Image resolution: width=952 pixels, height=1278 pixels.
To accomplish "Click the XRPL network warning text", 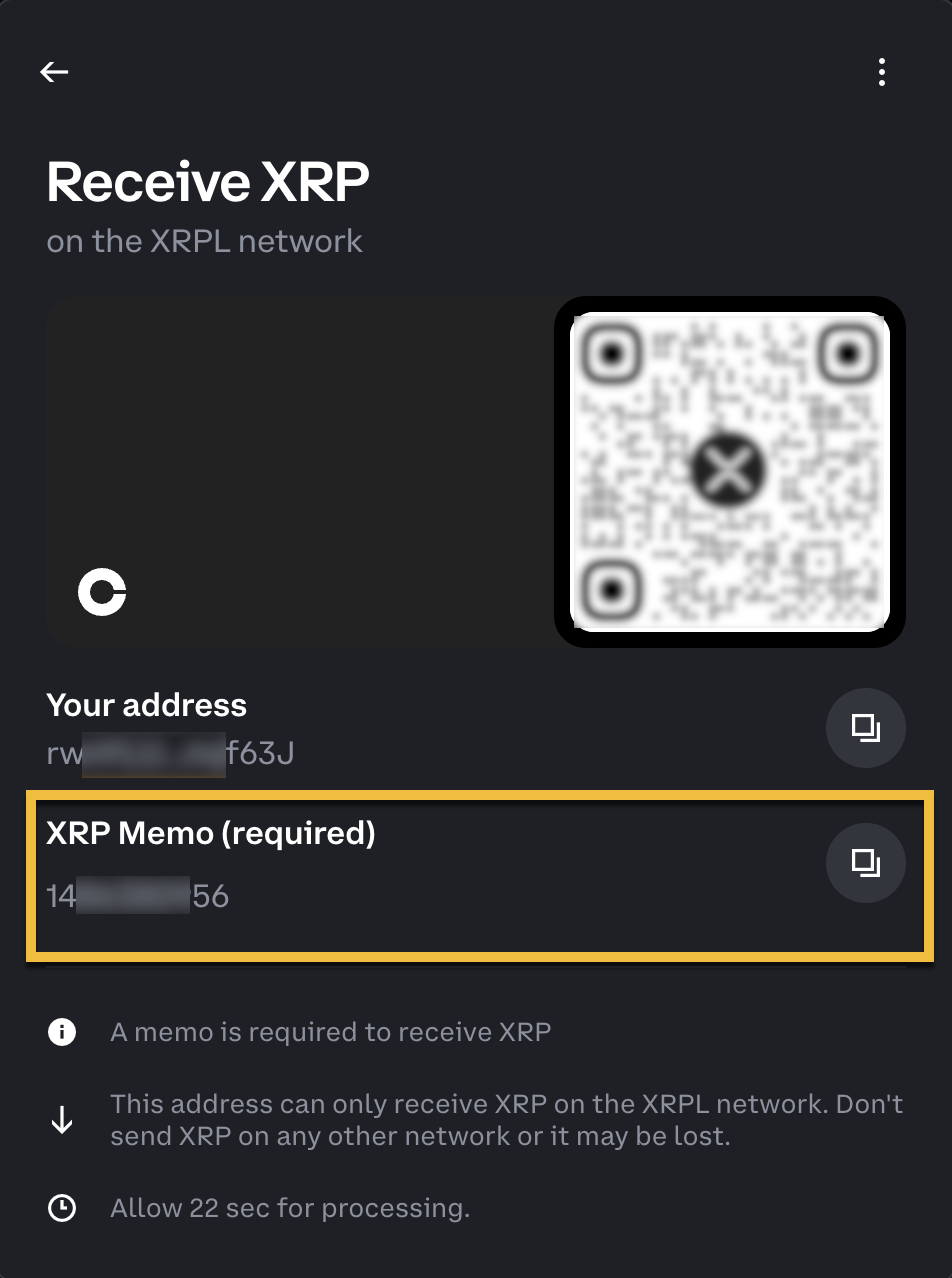I will point(507,1120).
